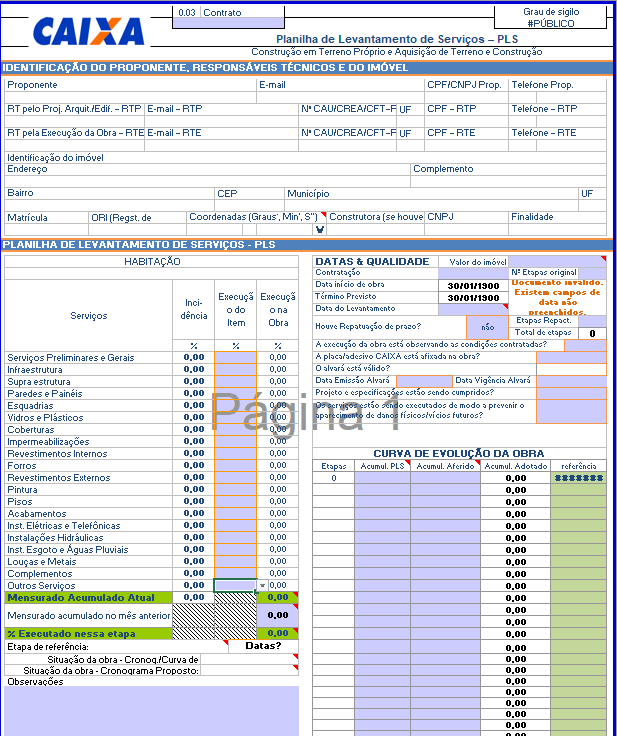The width and height of the screenshot is (617, 736).
Task: Click the Município input field
Action: click(x=432, y=206)
